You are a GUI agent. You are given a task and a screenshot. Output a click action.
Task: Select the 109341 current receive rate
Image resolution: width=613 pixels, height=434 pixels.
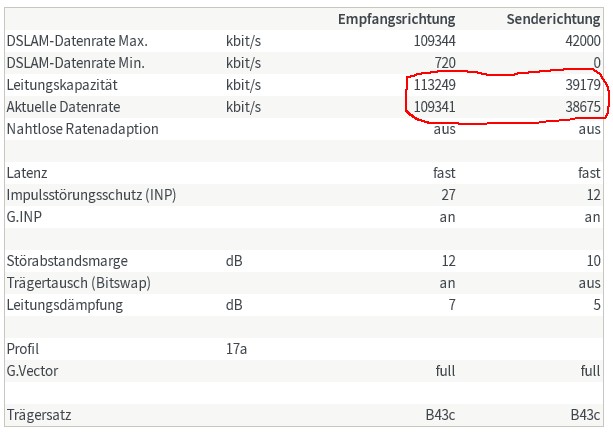click(x=434, y=107)
